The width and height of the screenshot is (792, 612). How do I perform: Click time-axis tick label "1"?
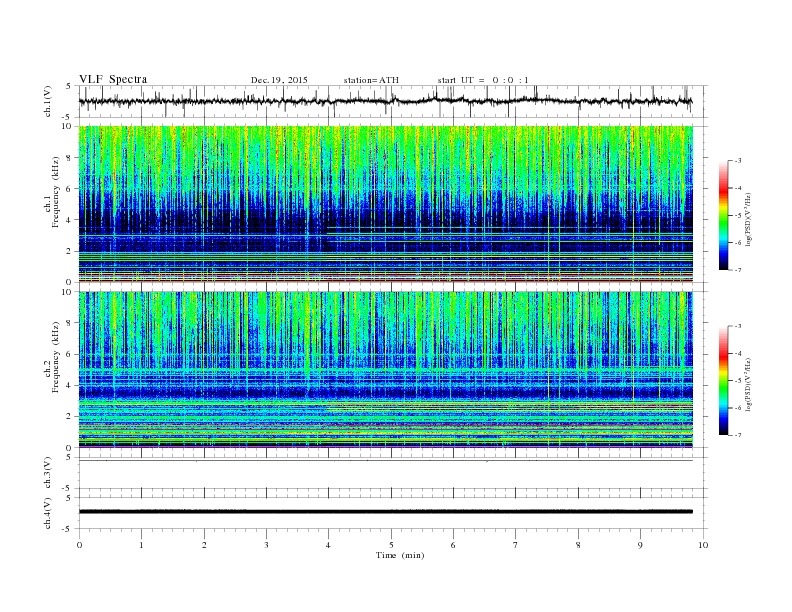141,545
